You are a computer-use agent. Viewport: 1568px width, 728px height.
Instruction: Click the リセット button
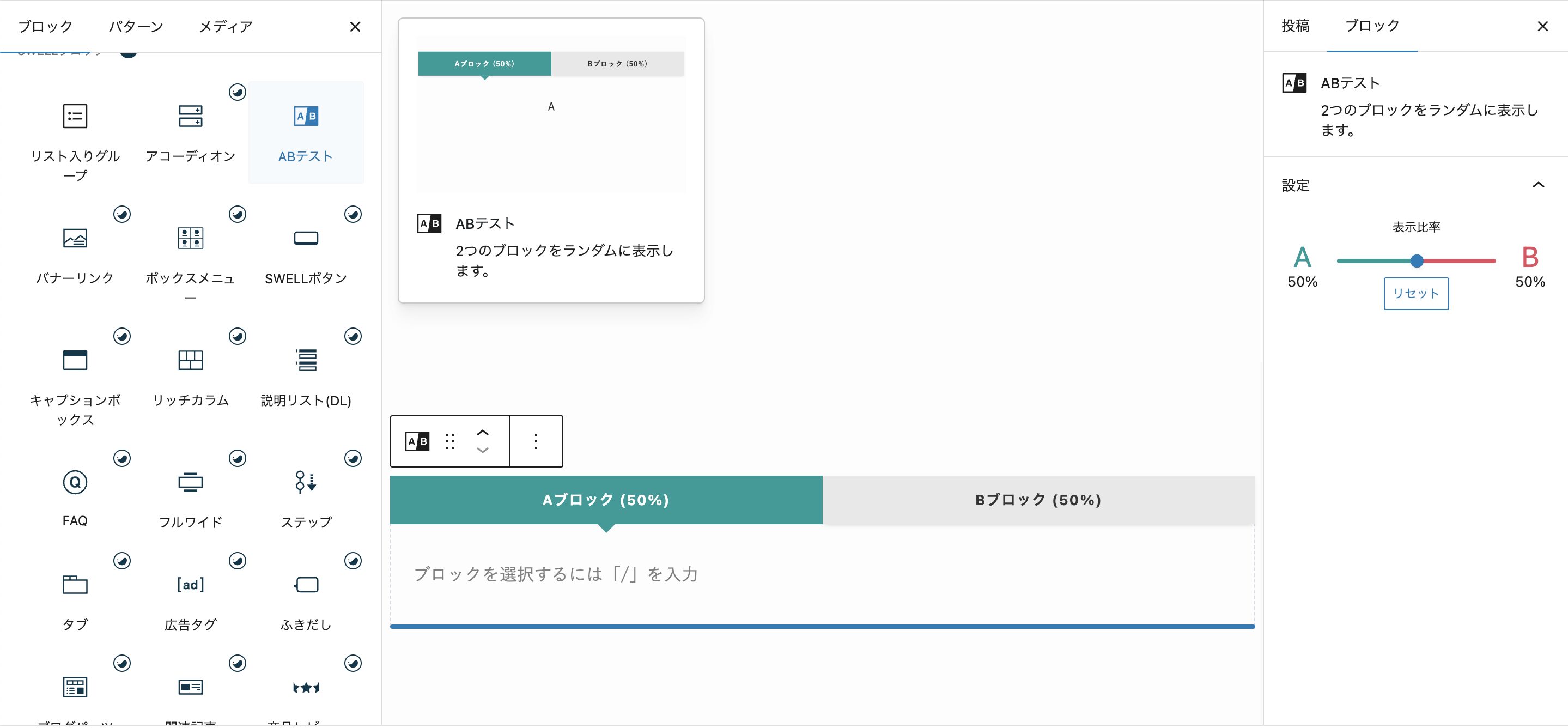pos(1415,293)
